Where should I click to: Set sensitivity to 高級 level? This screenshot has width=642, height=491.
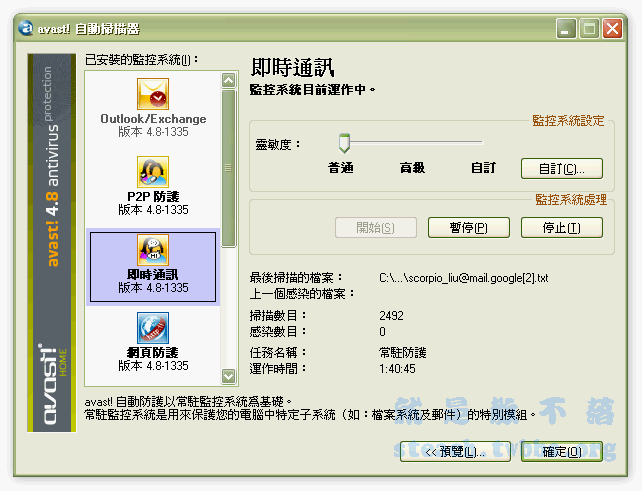(412, 167)
